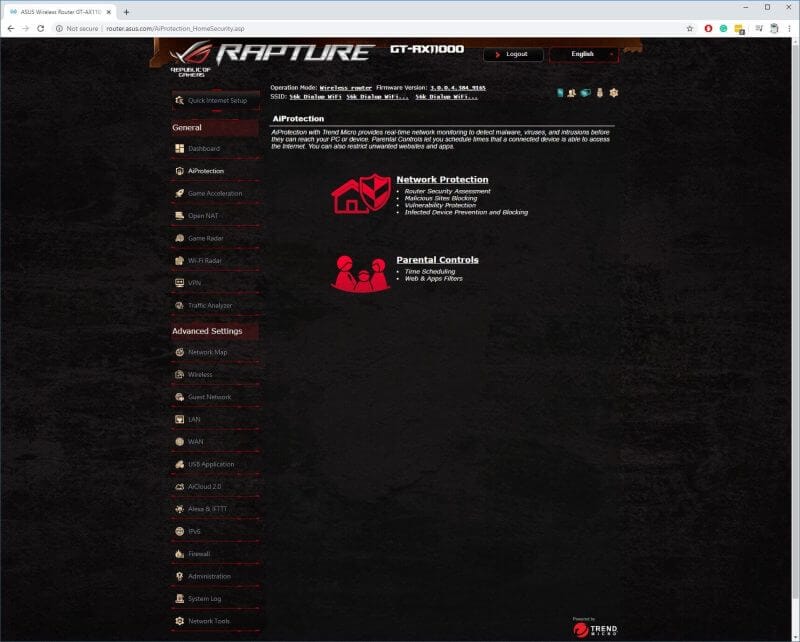Open the English language dropdown
The width and height of the screenshot is (800, 642).
(584, 54)
